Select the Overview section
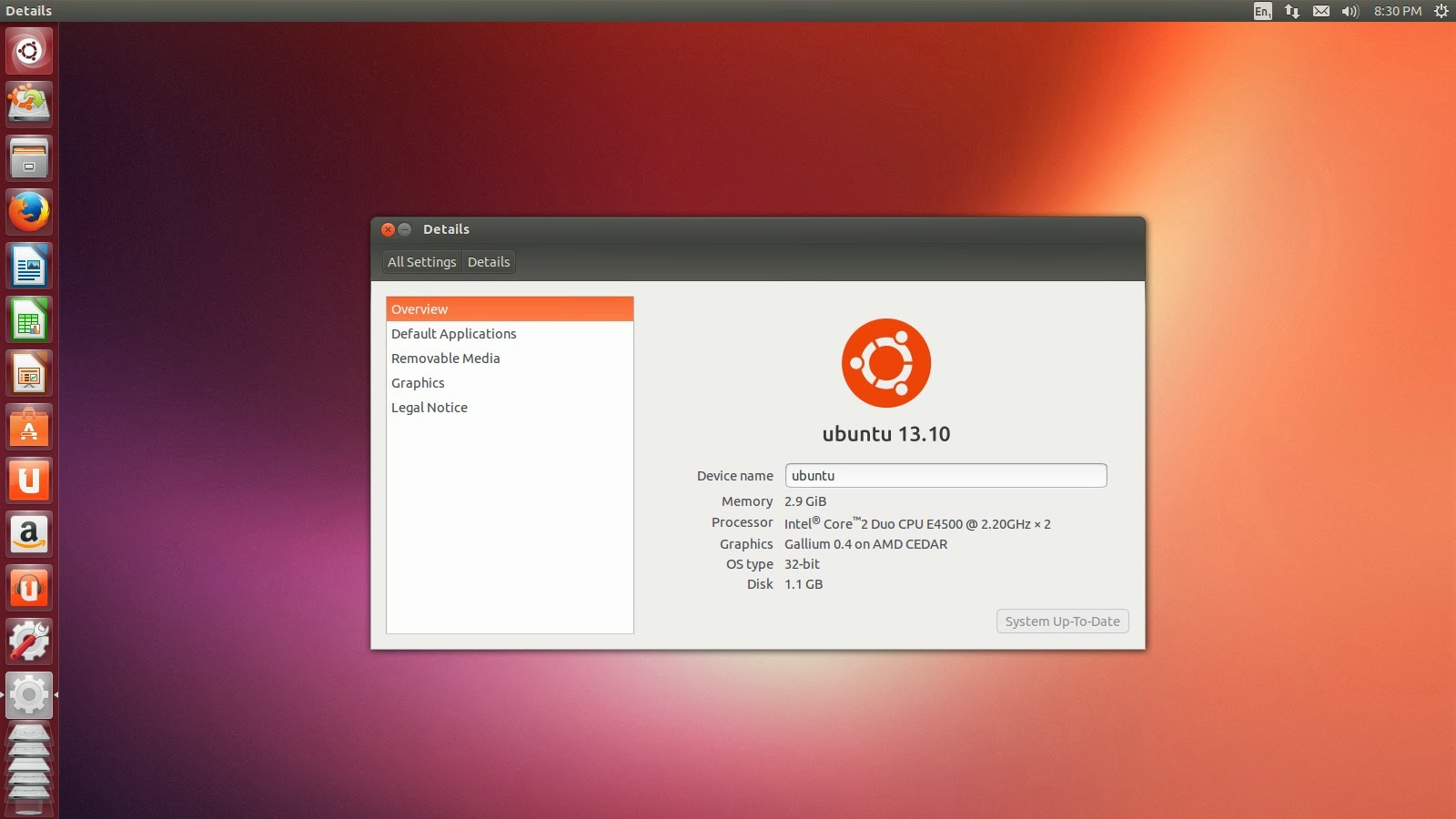1456x819 pixels. point(510,309)
